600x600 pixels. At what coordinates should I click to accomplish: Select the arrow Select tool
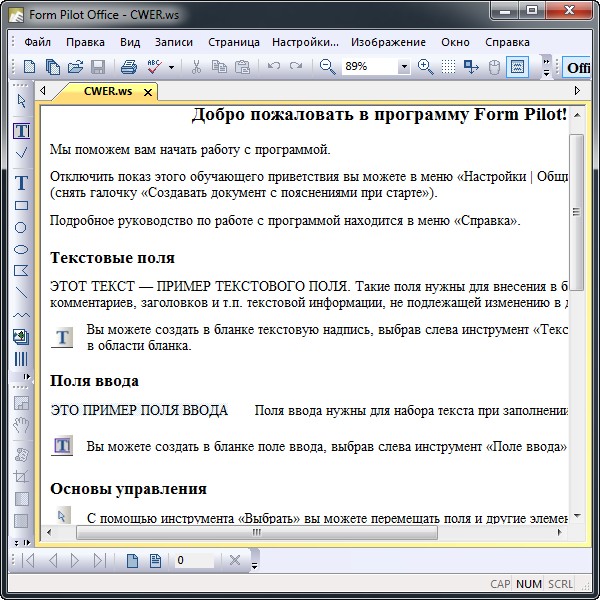pyautogui.click(x=21, y=101)
